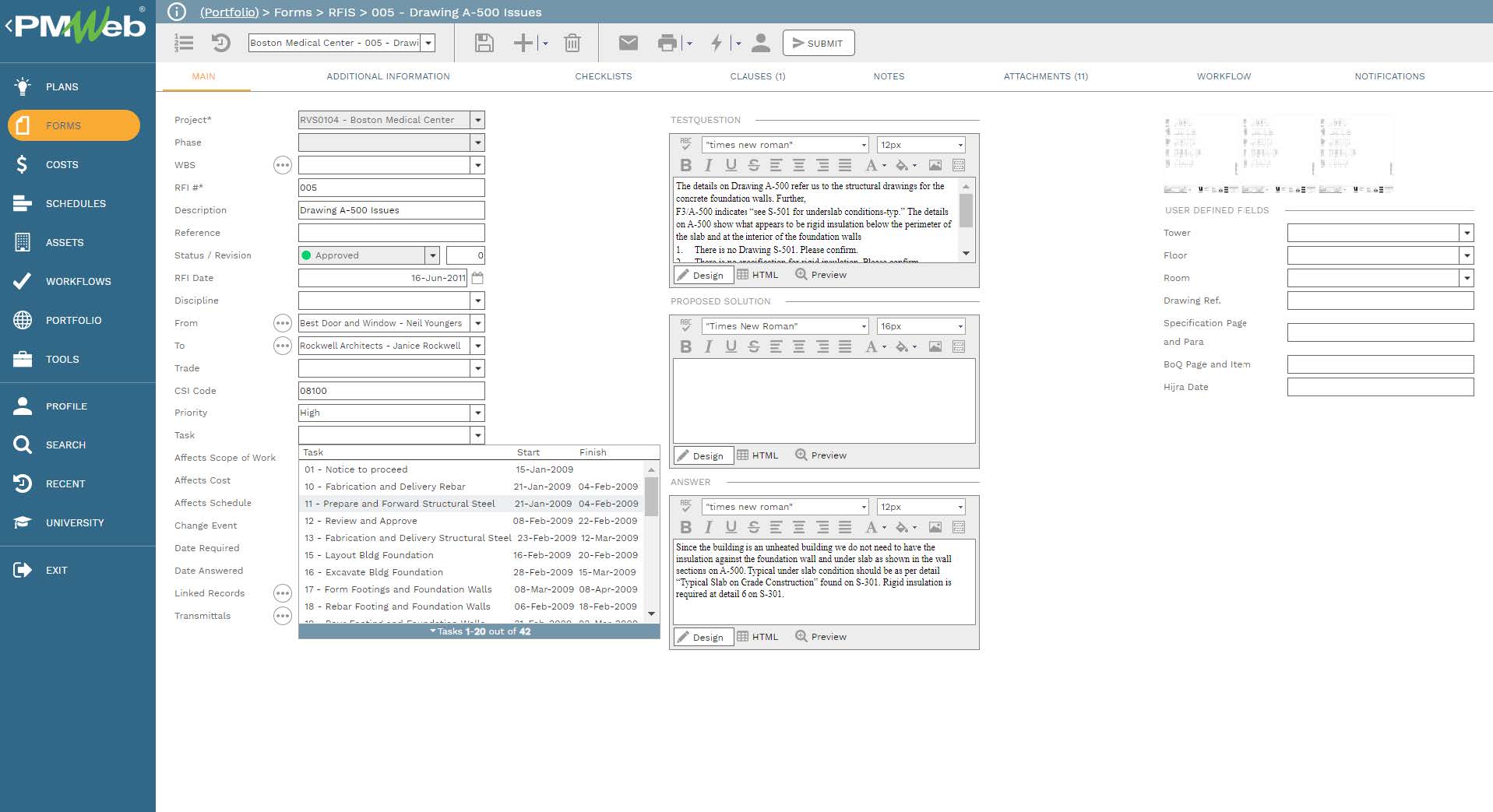Open the info icon beside Portfolio breadcrumb

(177, 12)
